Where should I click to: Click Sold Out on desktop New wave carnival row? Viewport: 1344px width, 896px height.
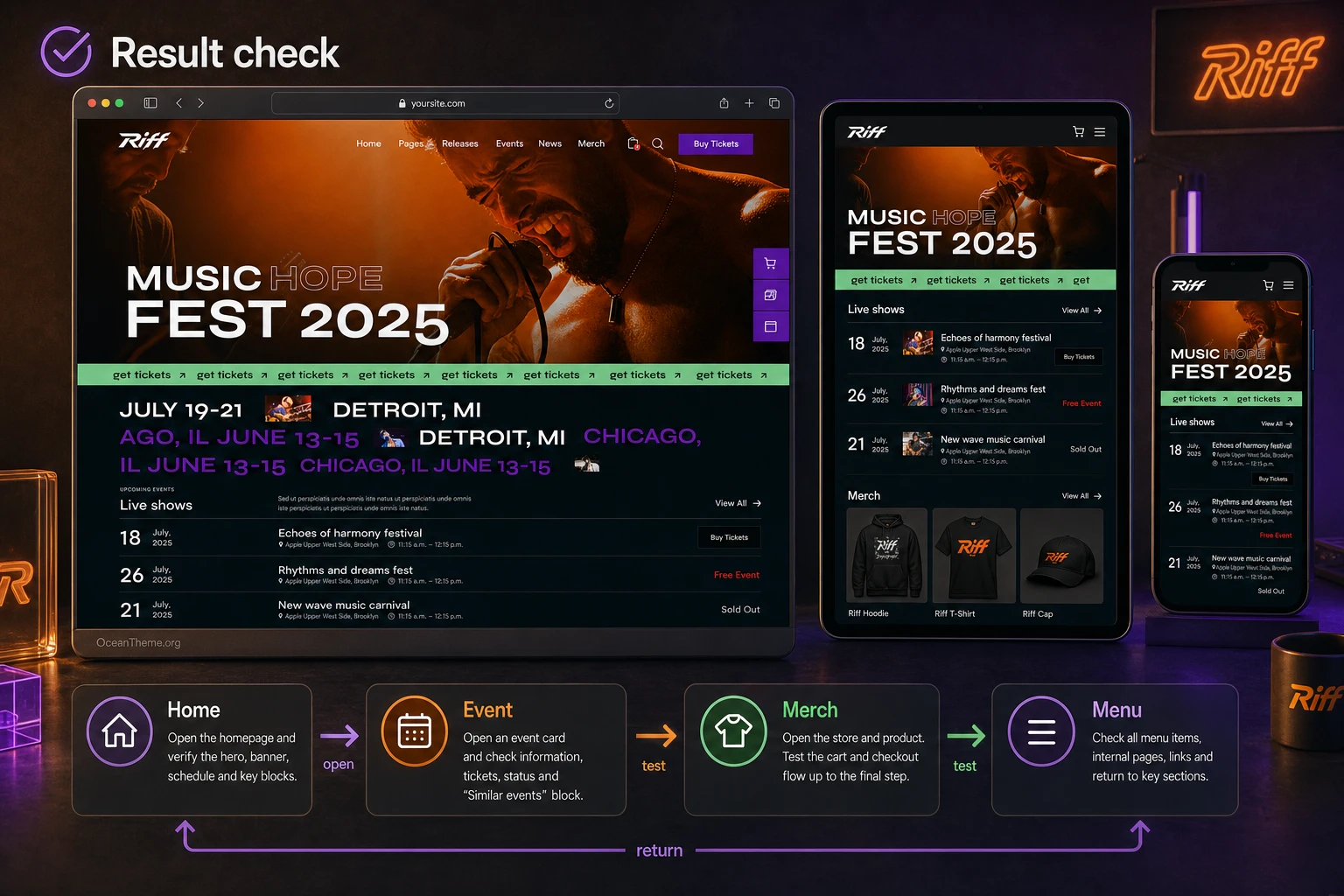(740, 609)
